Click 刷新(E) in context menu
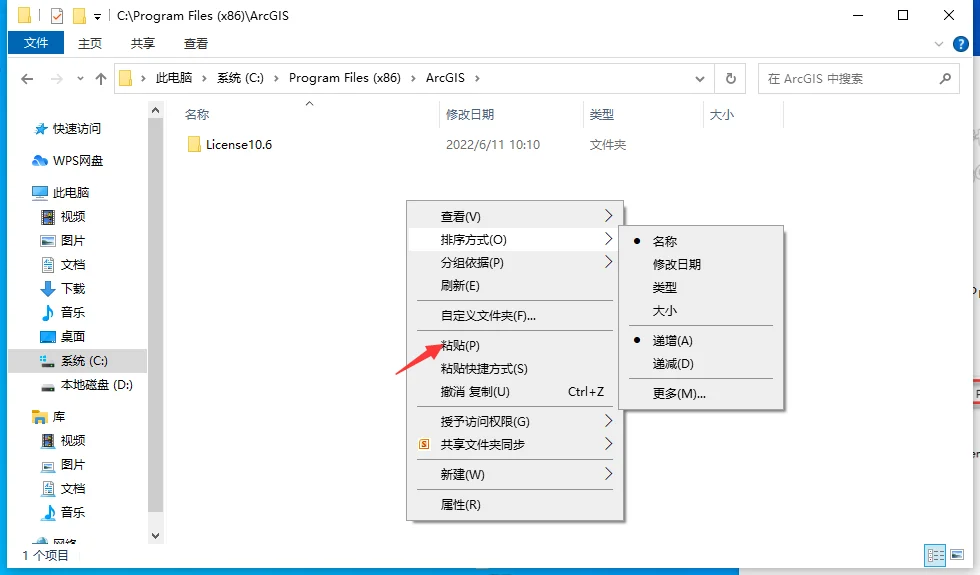 coord(516,286)
